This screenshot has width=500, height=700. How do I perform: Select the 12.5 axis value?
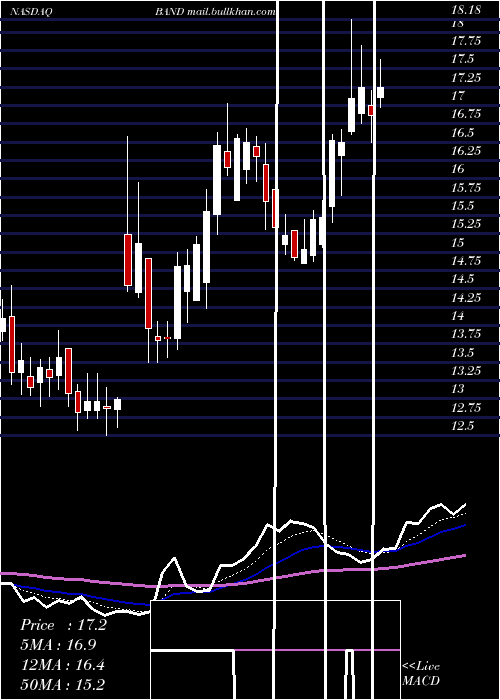(x=463, y=425)
